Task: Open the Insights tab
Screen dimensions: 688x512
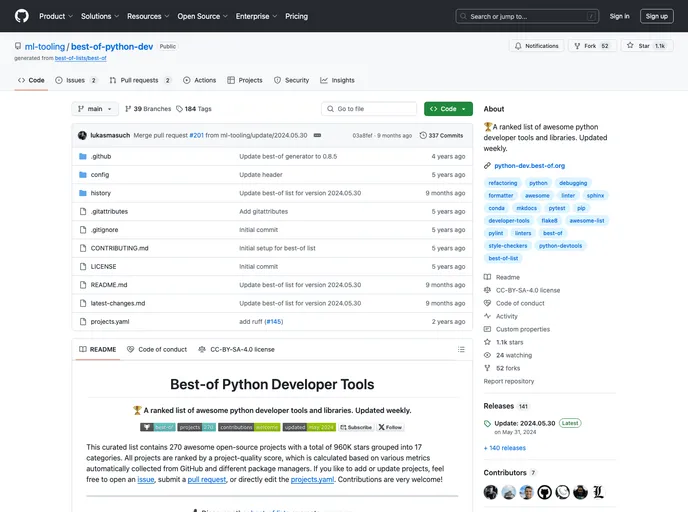Action: (337, 80)
